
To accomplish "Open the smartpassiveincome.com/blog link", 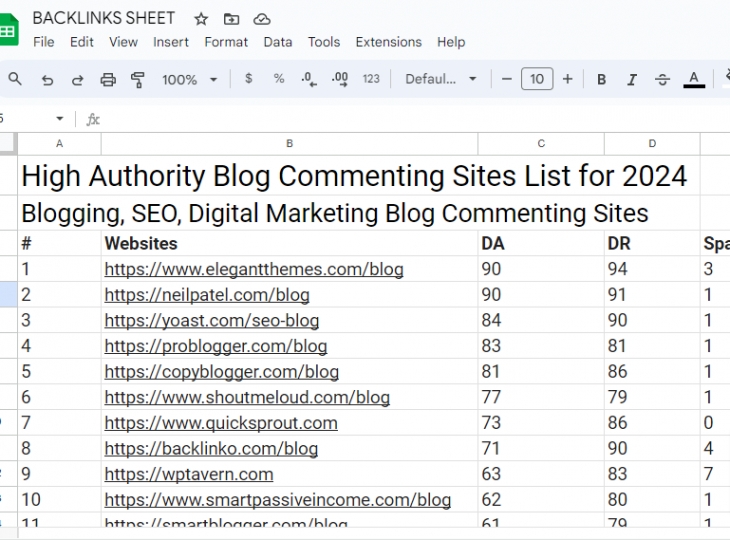I will click(277, 500).
